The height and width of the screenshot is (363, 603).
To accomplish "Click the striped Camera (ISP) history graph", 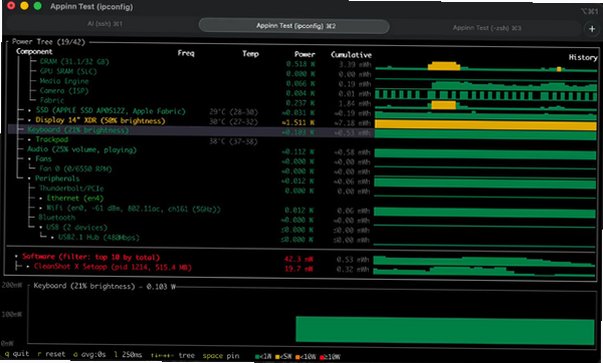I will (x=486, y=95).
